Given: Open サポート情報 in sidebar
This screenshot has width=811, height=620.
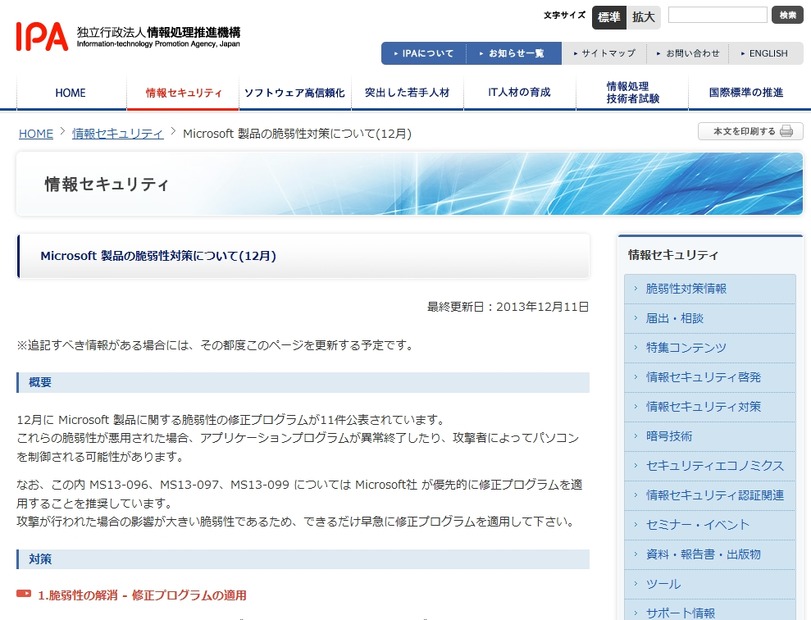Looking at the screenshot, I should pos(710,611).
